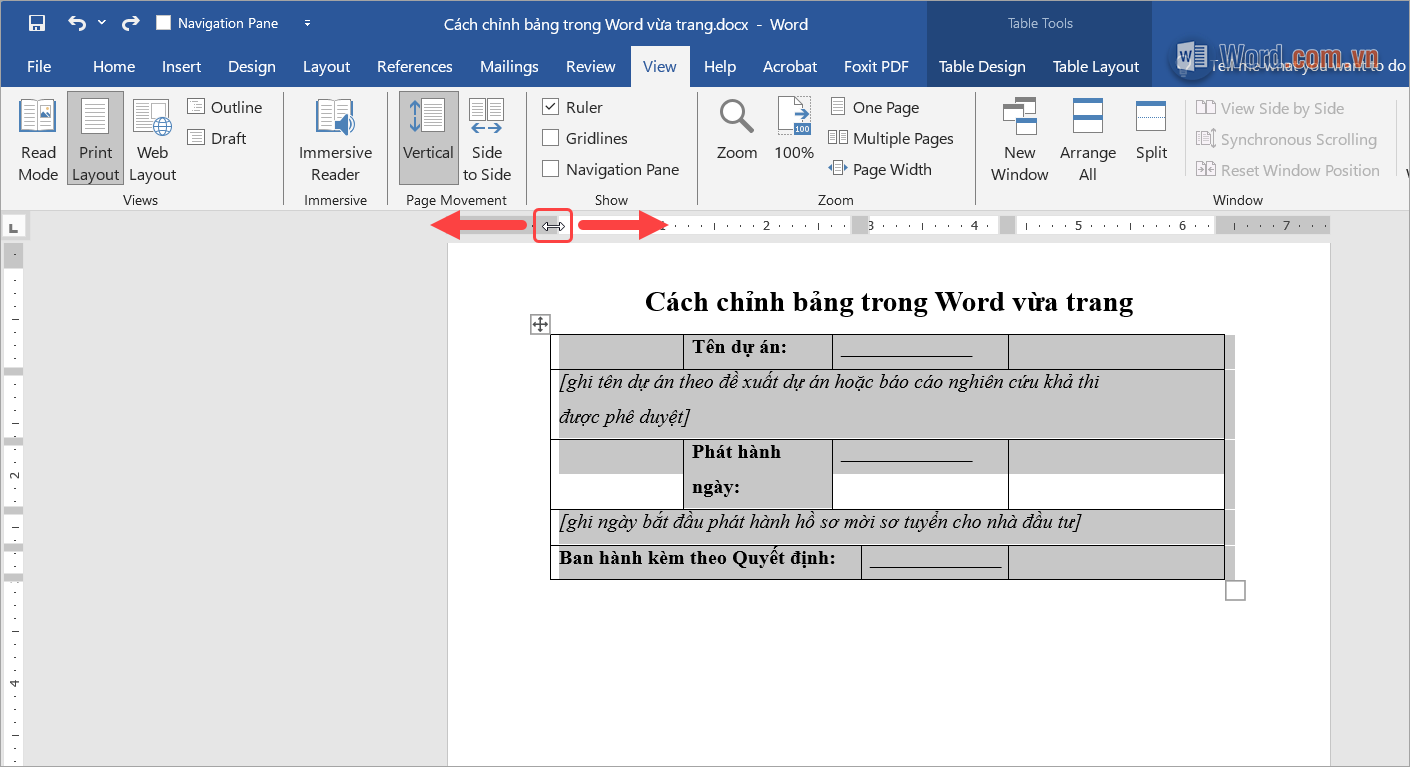The height and width of the screenshot is (767, 1410).
Task: Select the Web Layout view
Action: pos(151,139)
